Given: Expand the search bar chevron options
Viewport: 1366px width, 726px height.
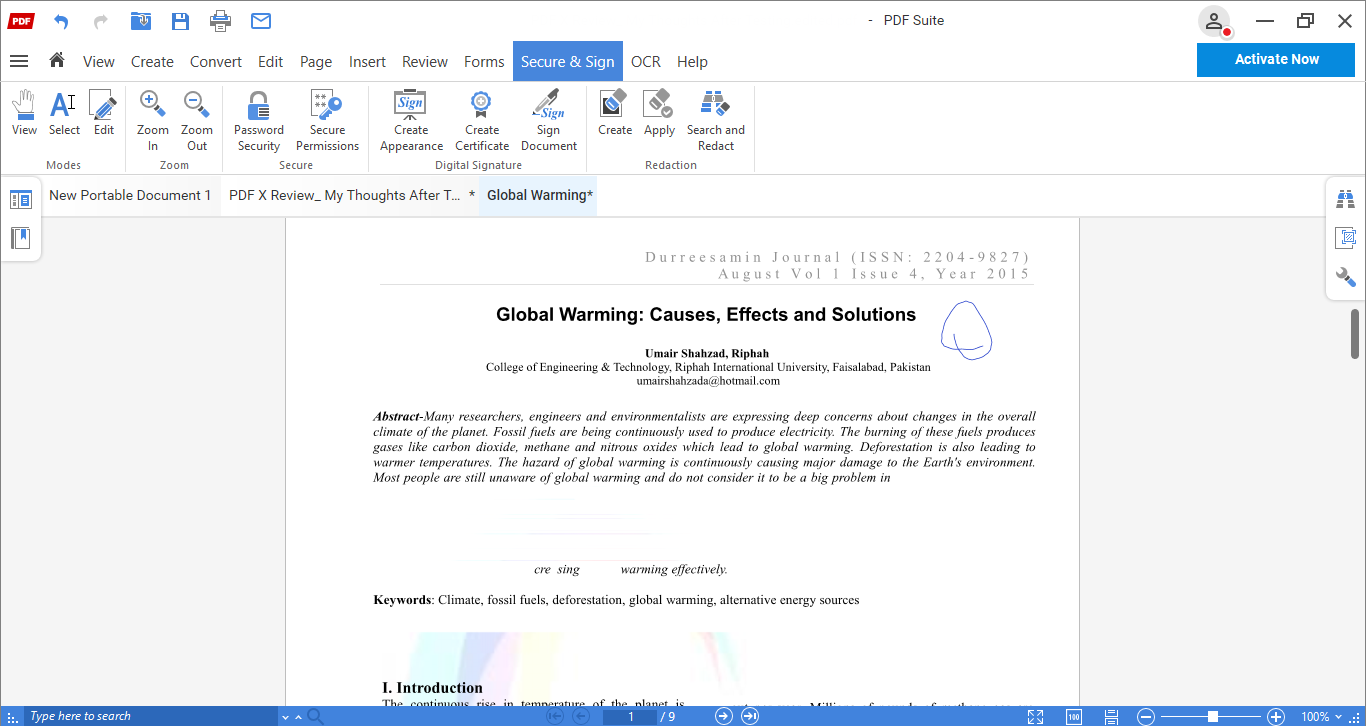Looking at the screenshot, I should (x=285, y=716).
